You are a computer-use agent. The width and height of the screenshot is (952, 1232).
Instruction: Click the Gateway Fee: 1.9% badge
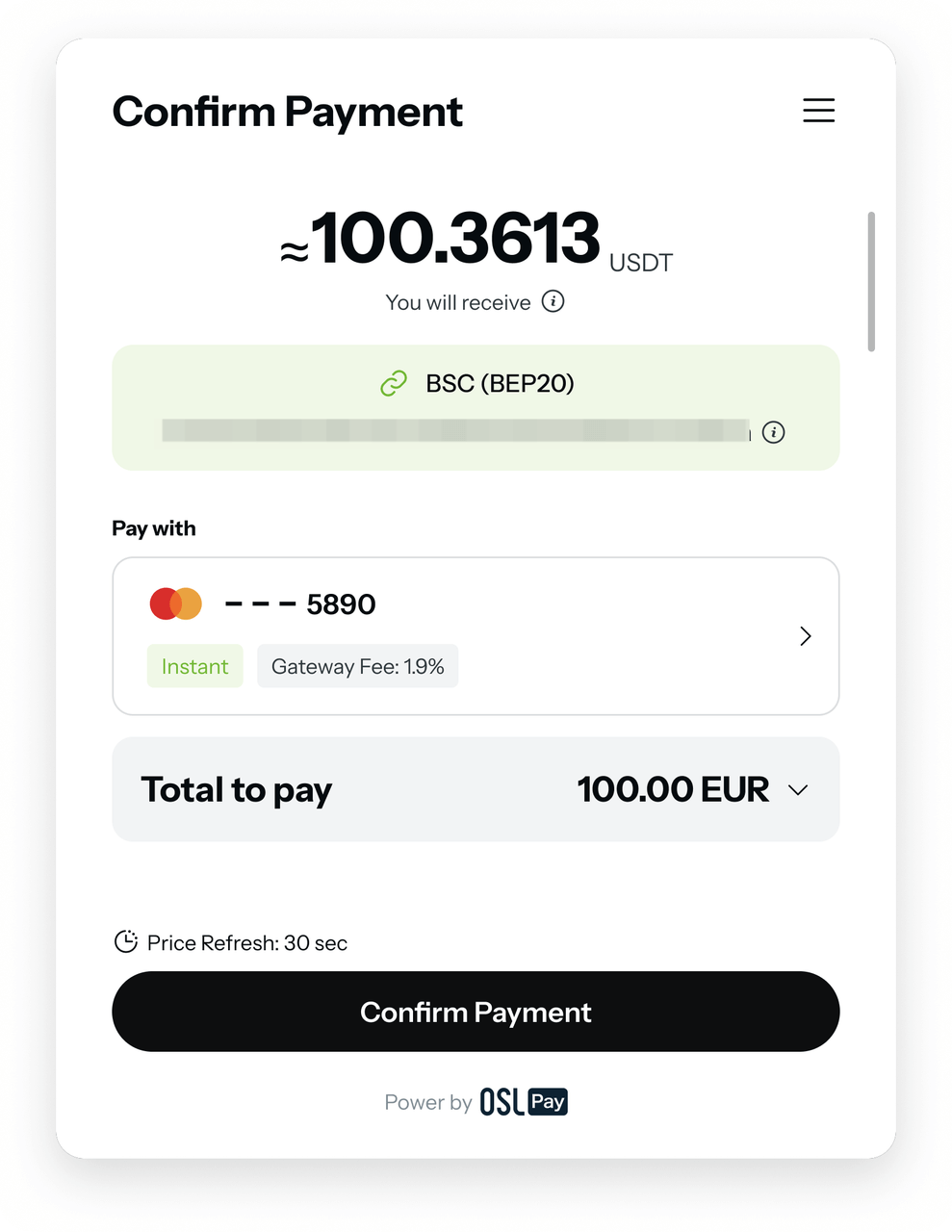click(357, 666)
